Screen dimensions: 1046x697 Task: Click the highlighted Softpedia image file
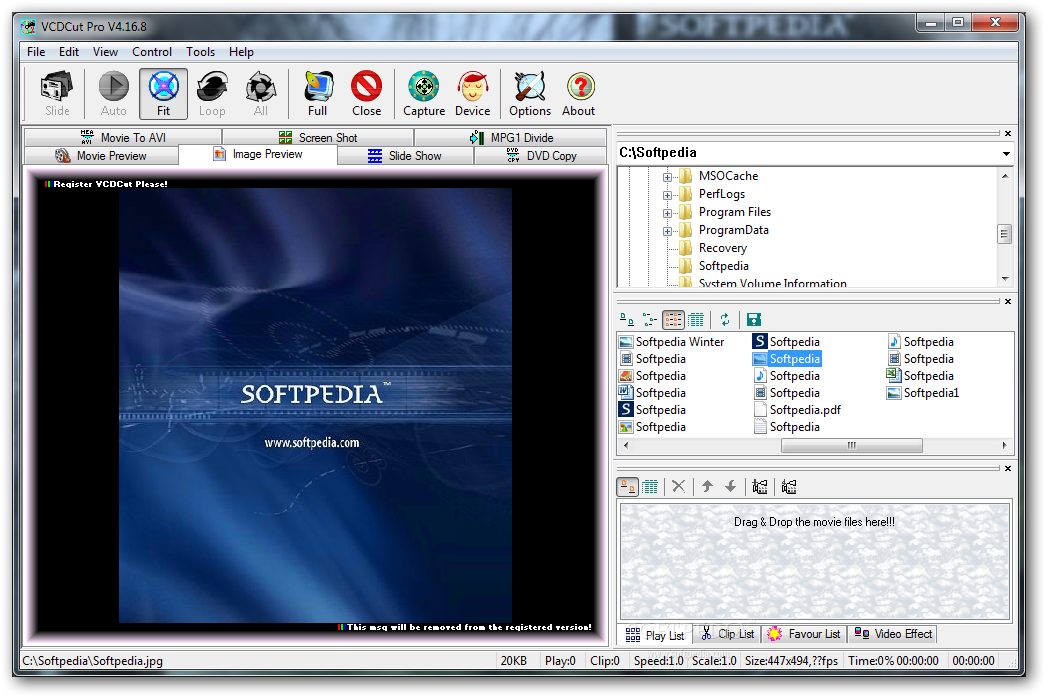[x=787, y=359]
